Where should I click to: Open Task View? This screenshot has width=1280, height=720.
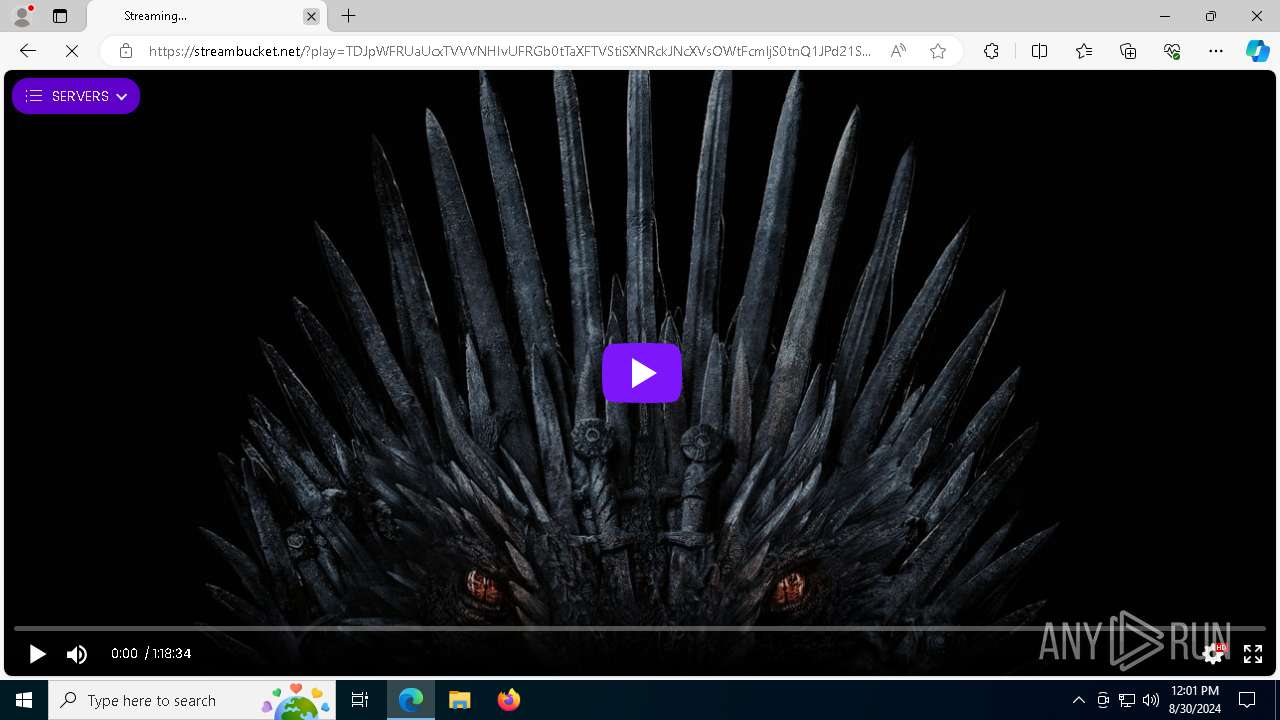point(360,700)
